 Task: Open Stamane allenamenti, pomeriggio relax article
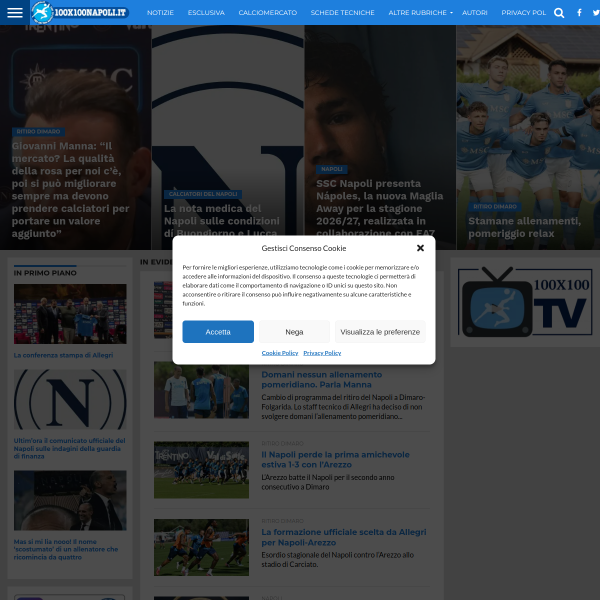525,227
